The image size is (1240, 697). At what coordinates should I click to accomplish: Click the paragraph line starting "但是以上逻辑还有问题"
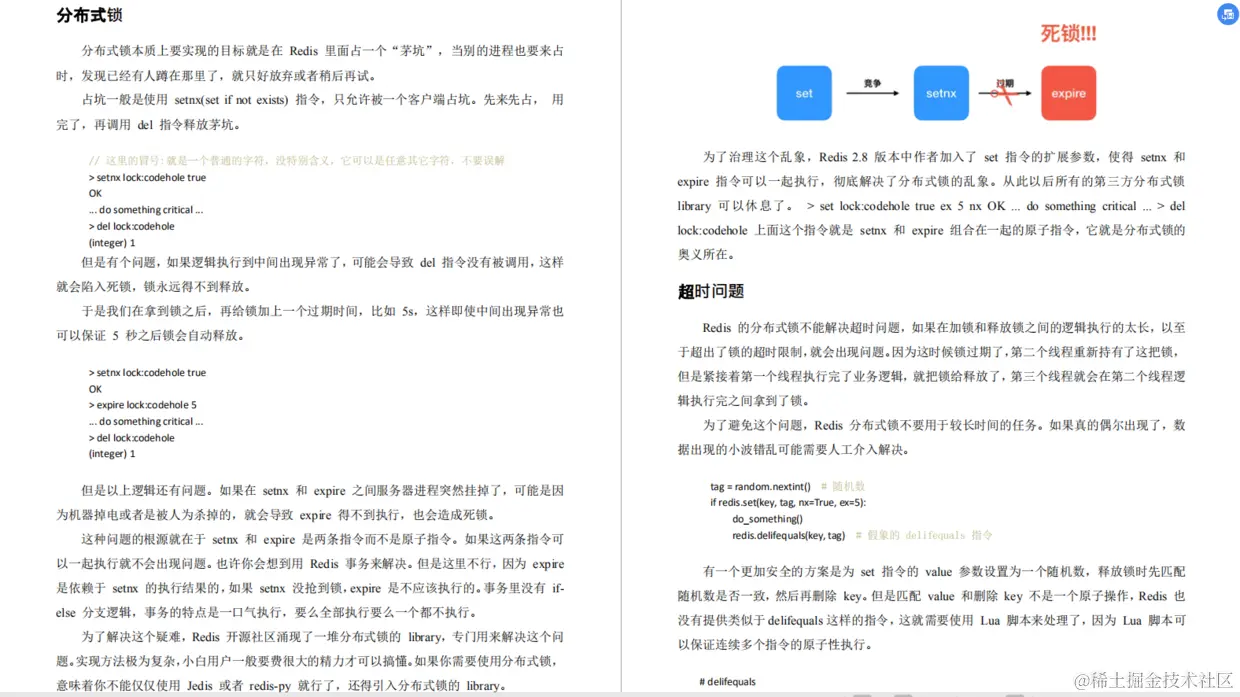pos(322,491)
